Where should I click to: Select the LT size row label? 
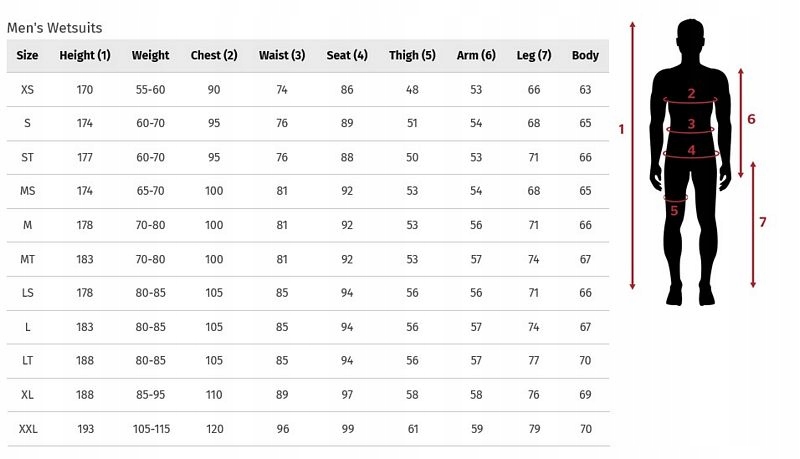coord(28,361)
